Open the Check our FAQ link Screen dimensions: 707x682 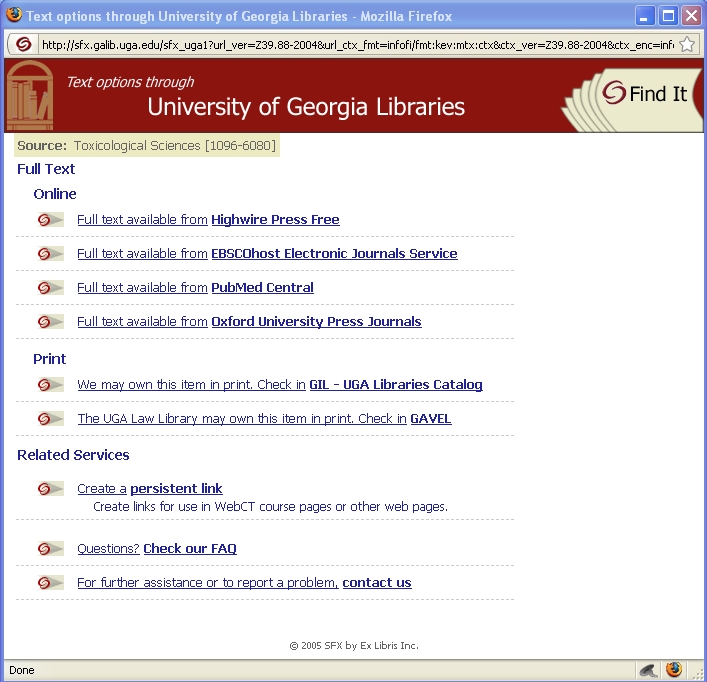tap(156, 549)
